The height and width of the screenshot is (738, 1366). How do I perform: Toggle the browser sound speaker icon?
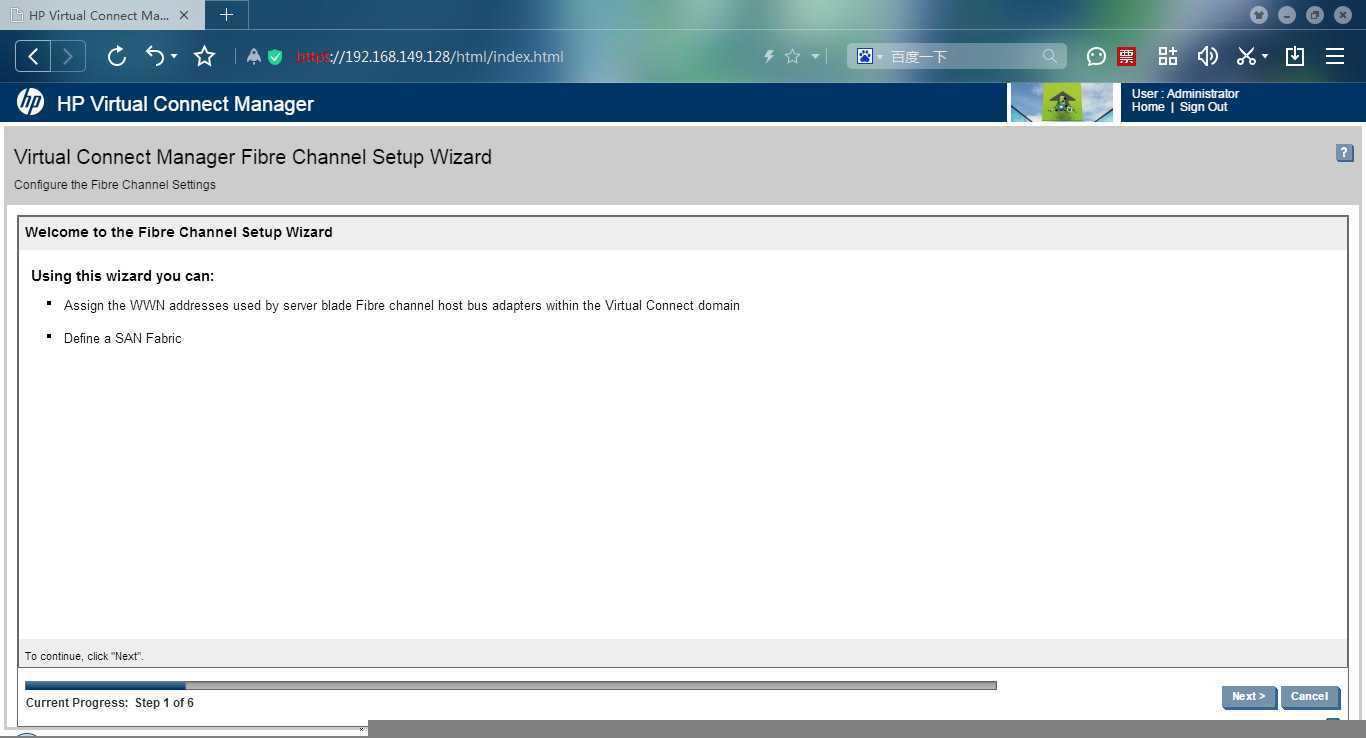(1207, 56)
